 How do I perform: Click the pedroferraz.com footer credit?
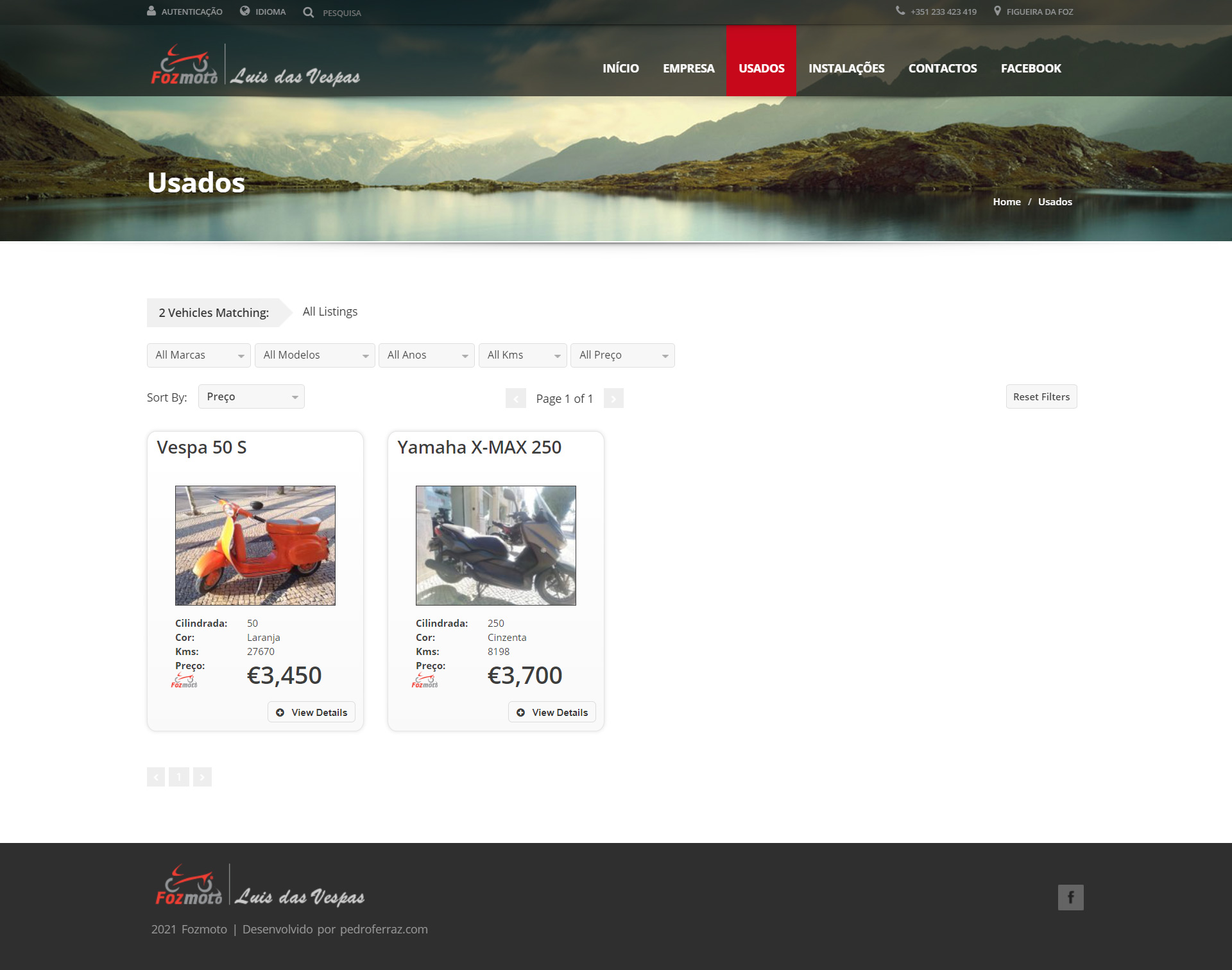pos(384,929)
